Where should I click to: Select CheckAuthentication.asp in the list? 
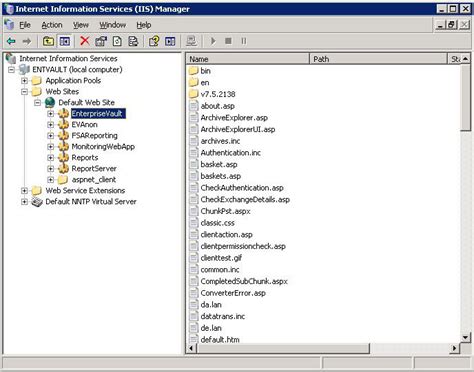tap(242, 188)
